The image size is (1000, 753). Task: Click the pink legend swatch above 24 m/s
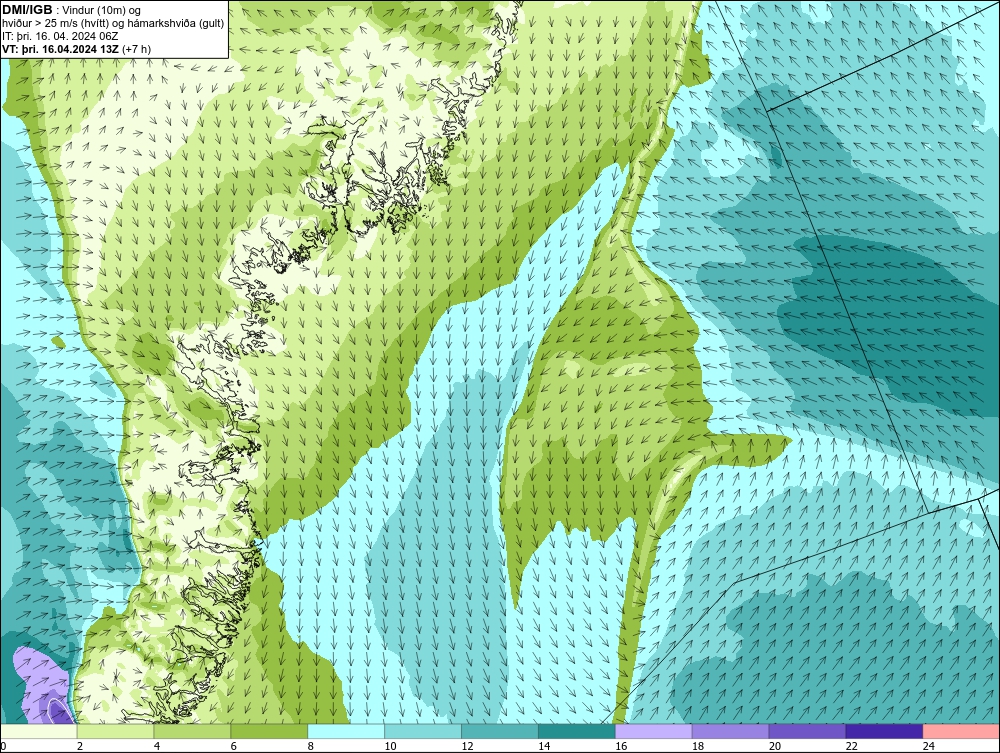(960, 731)
